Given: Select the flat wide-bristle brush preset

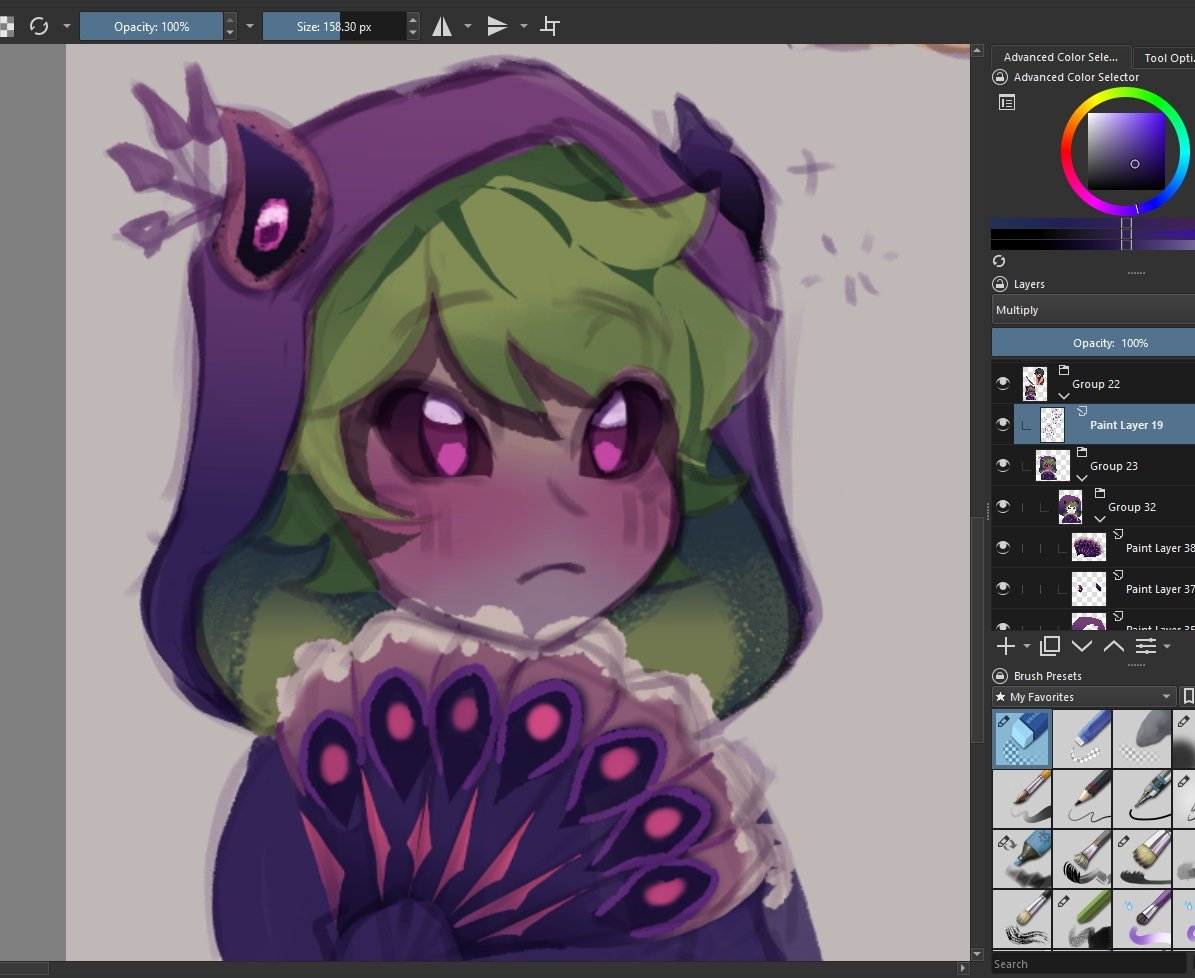Looking at the screenshot, I should pos(1142,858).
